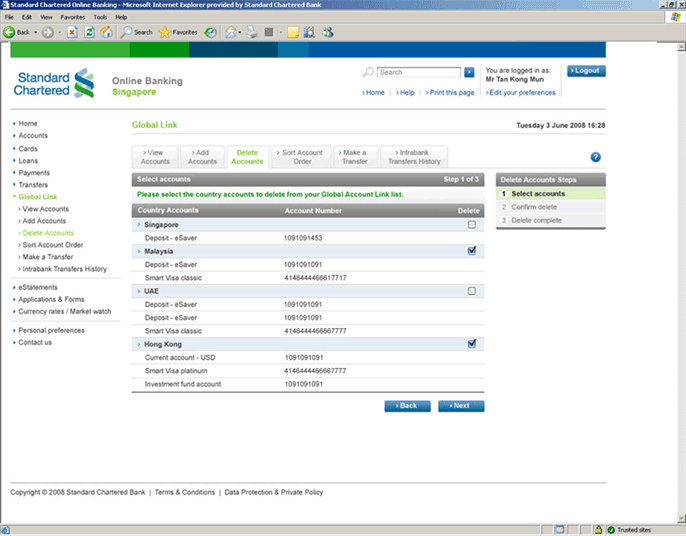Uncheck the Malaysia delete checkbox
The height and width of the screenshot is (536, 686).
point(472,251)
